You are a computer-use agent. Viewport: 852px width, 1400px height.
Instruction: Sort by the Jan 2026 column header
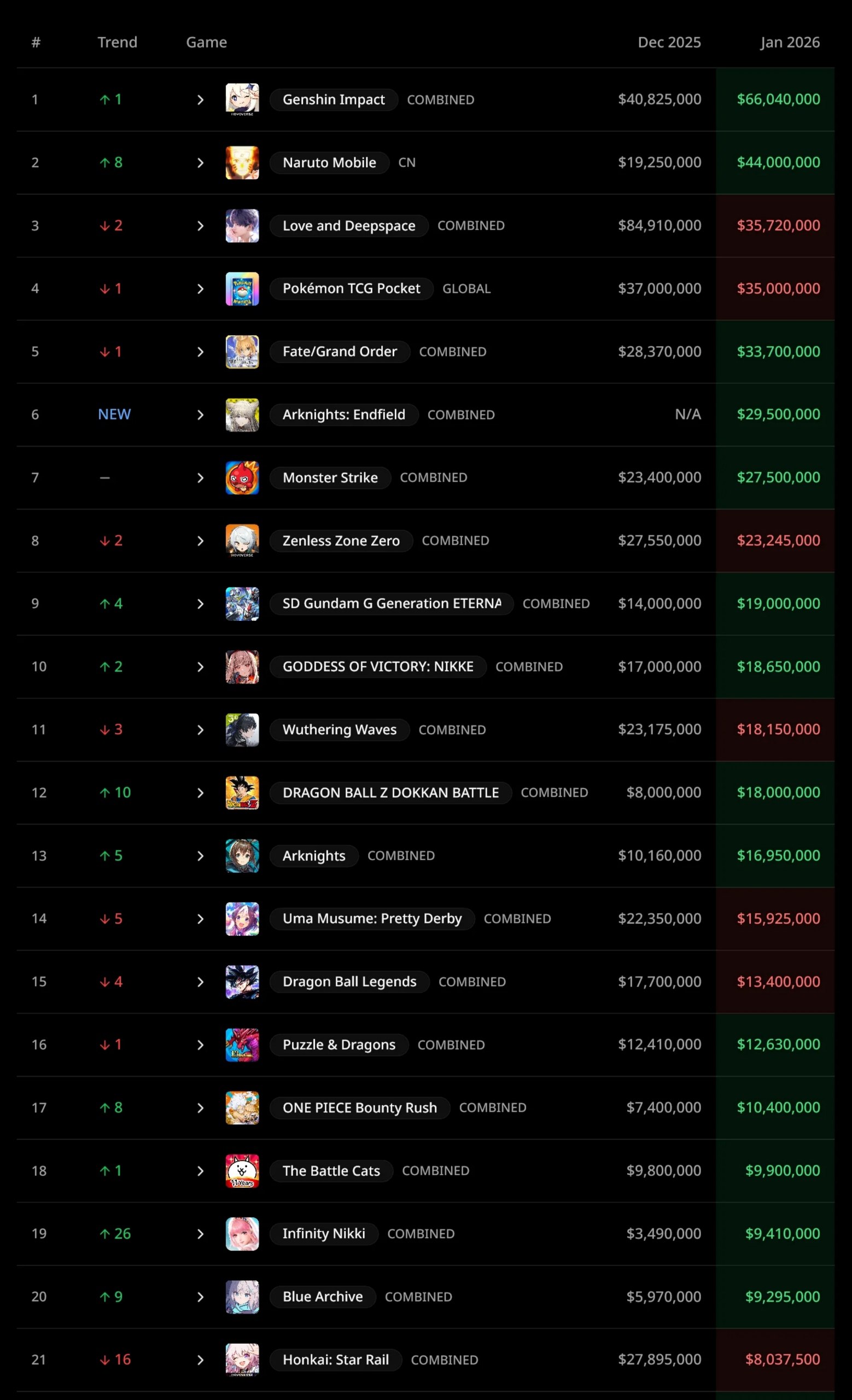click(x=790, y=43)
